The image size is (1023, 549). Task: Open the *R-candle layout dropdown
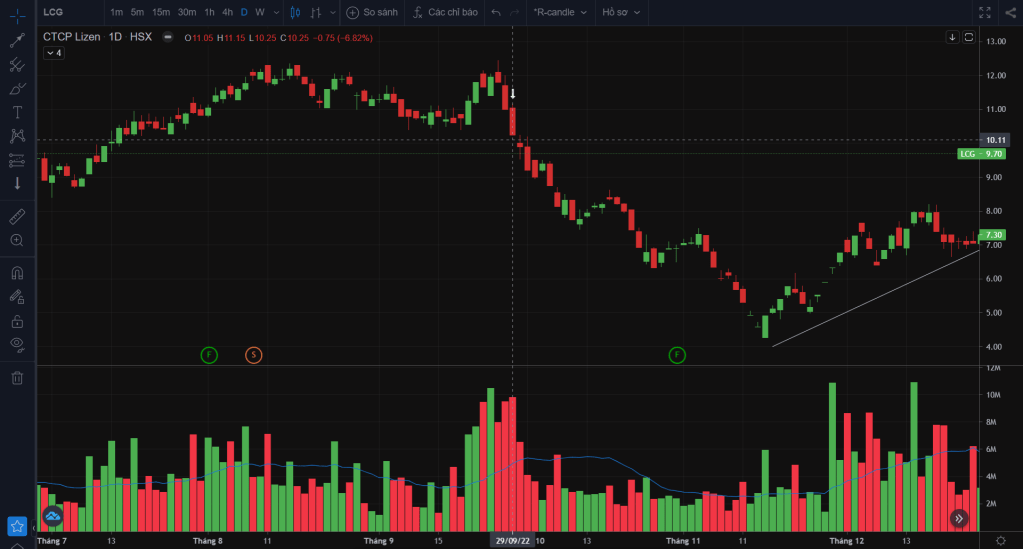tap(560, 12)
